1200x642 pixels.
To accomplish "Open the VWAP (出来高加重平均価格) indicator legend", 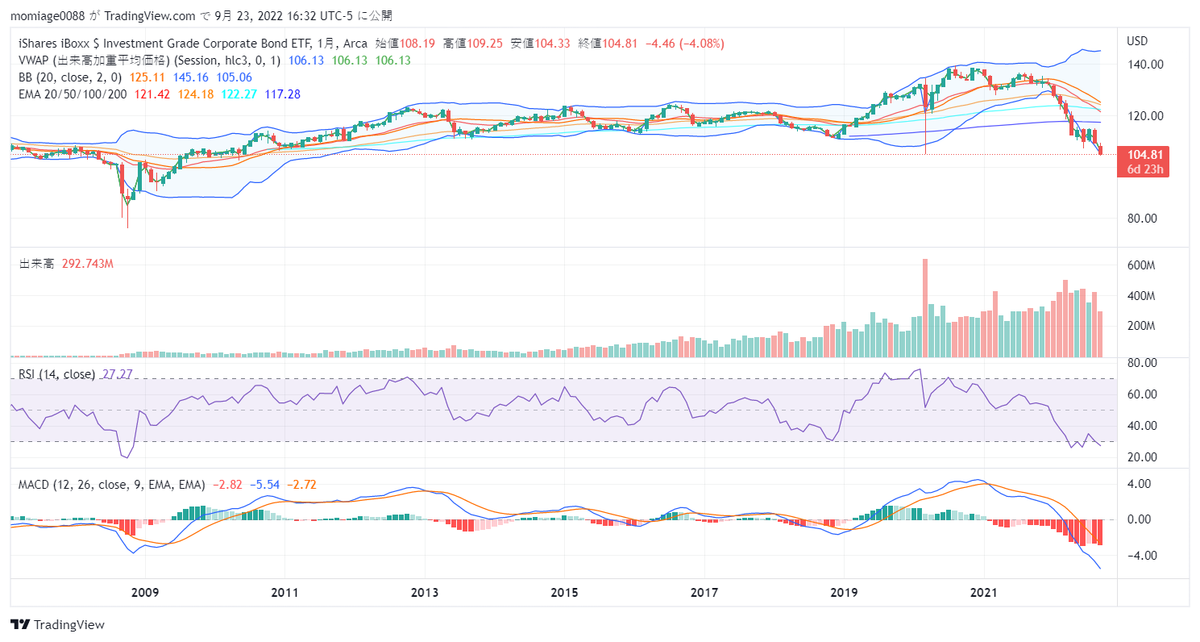I will (x=150, y=61).
